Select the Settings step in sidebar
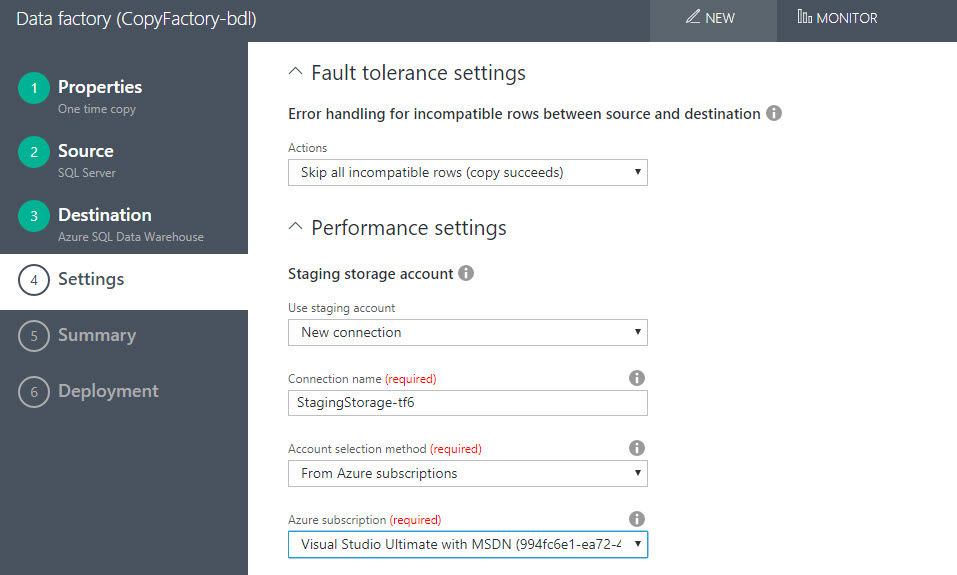 (x=90, y=279)
